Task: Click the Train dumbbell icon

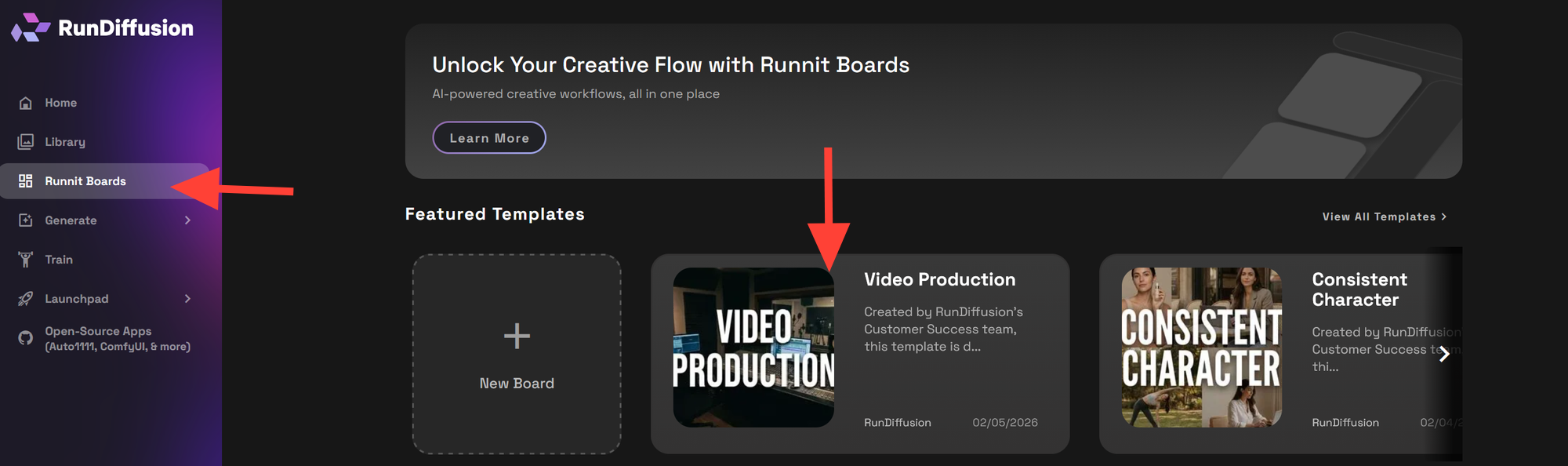Action: point(26,260)
